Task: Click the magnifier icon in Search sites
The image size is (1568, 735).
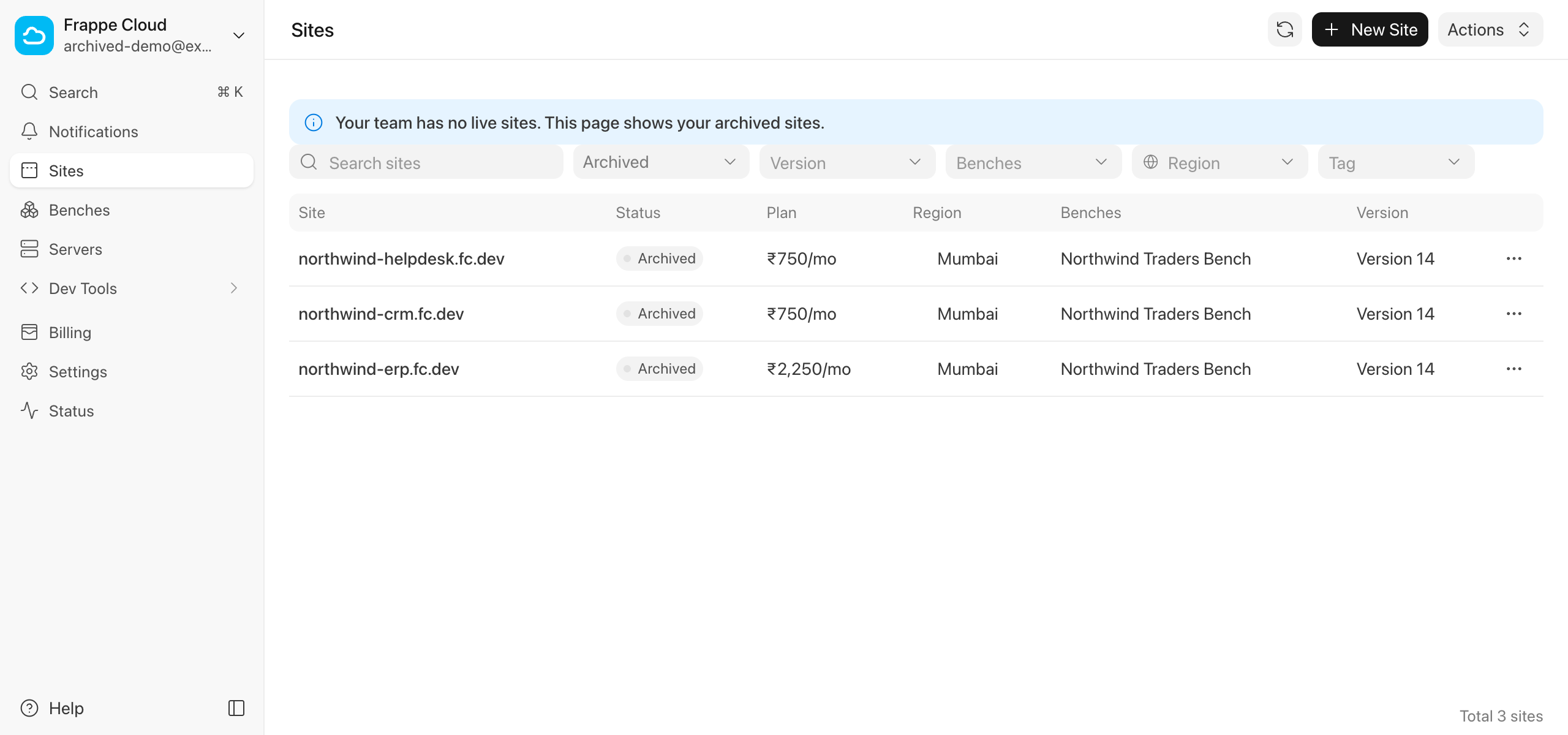Action: click(x=309, y=162)
